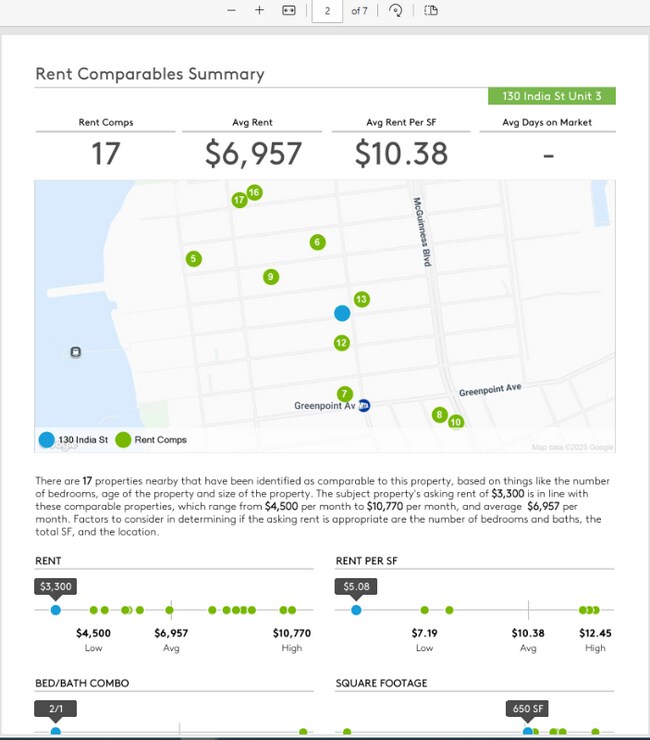The image size is (650, 740).
Task: Select rent comp marker 13
Action: [361, 299]
